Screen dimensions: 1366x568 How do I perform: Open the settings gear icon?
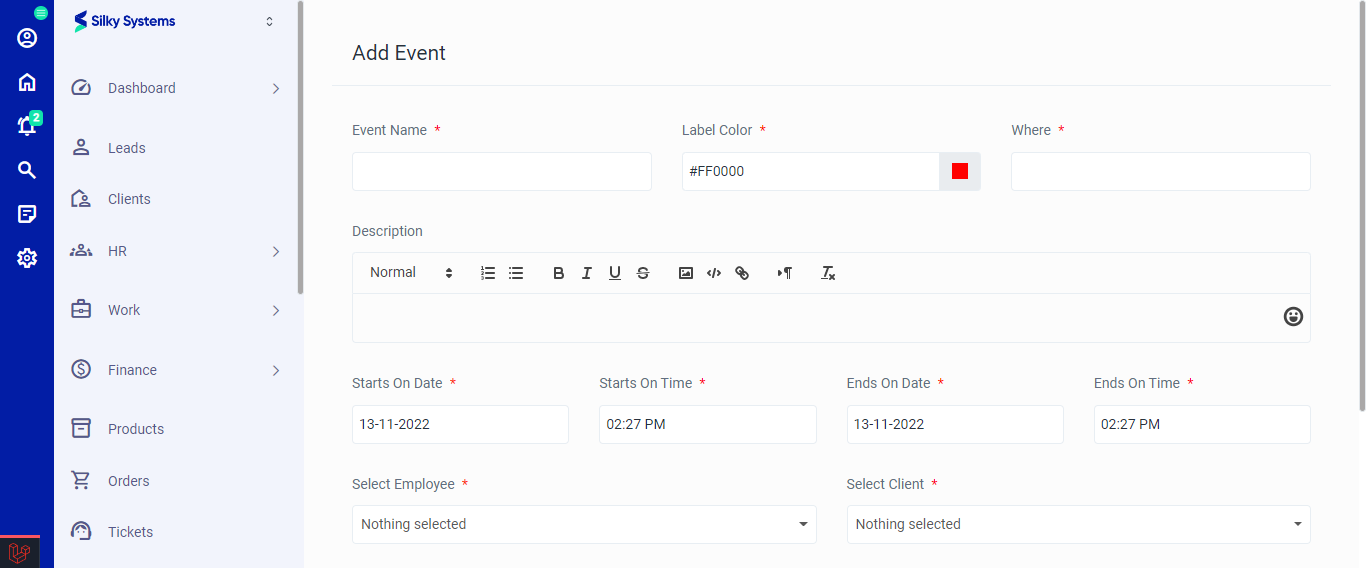coord(27,258)
